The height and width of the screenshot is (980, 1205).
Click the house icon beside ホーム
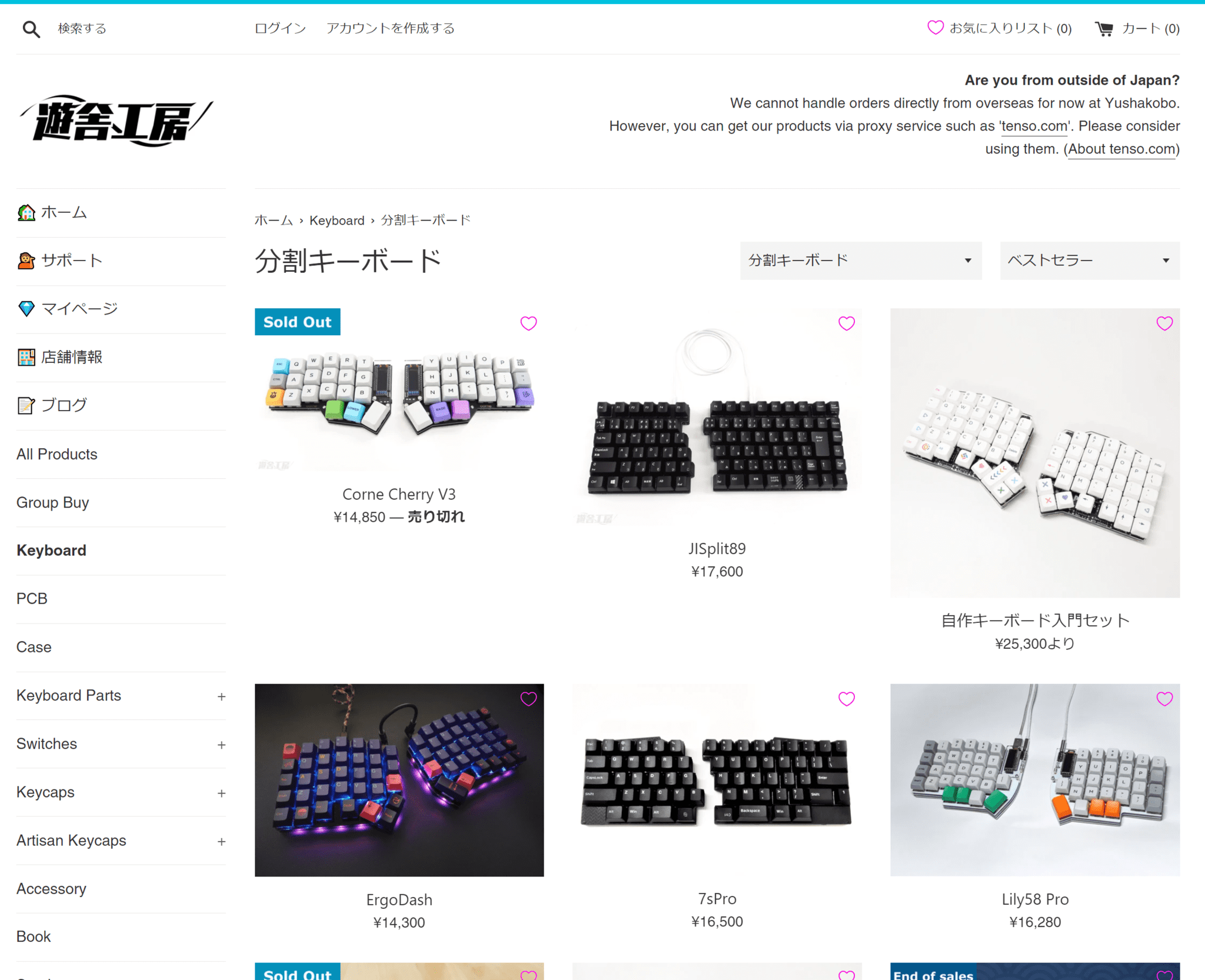tap(26, 212)
